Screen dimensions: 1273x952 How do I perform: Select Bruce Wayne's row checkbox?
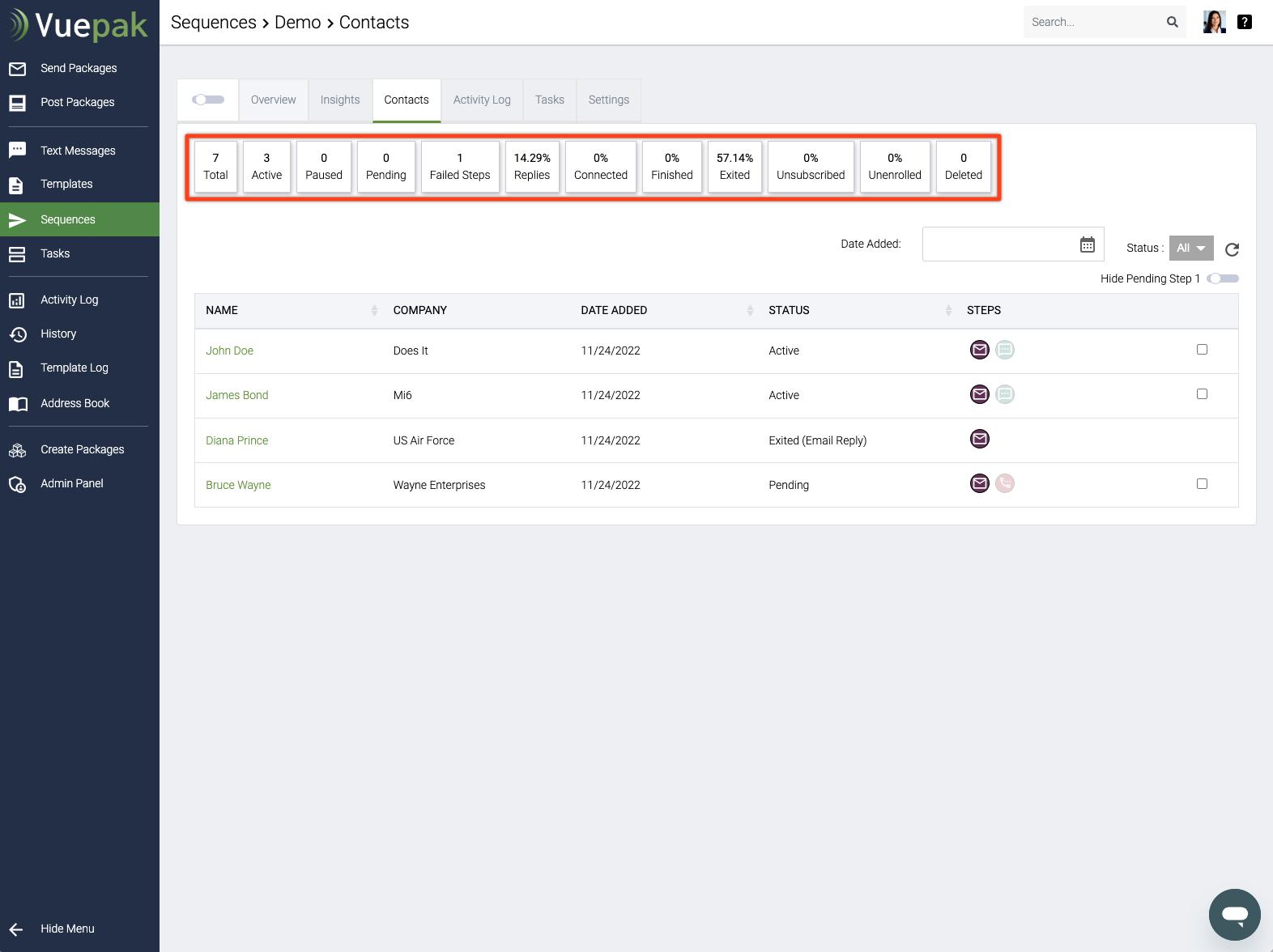pos(1202,484)
